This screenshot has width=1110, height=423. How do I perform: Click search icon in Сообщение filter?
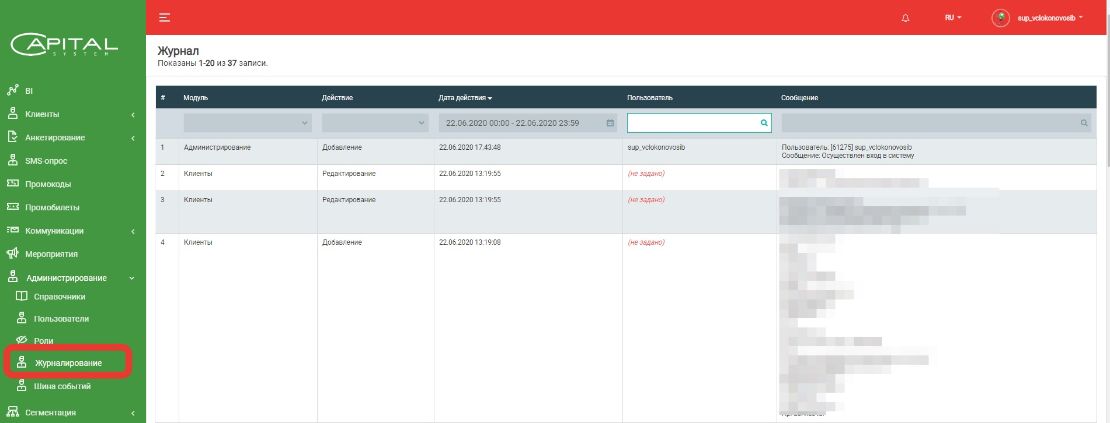click(x=1084, y=123)
